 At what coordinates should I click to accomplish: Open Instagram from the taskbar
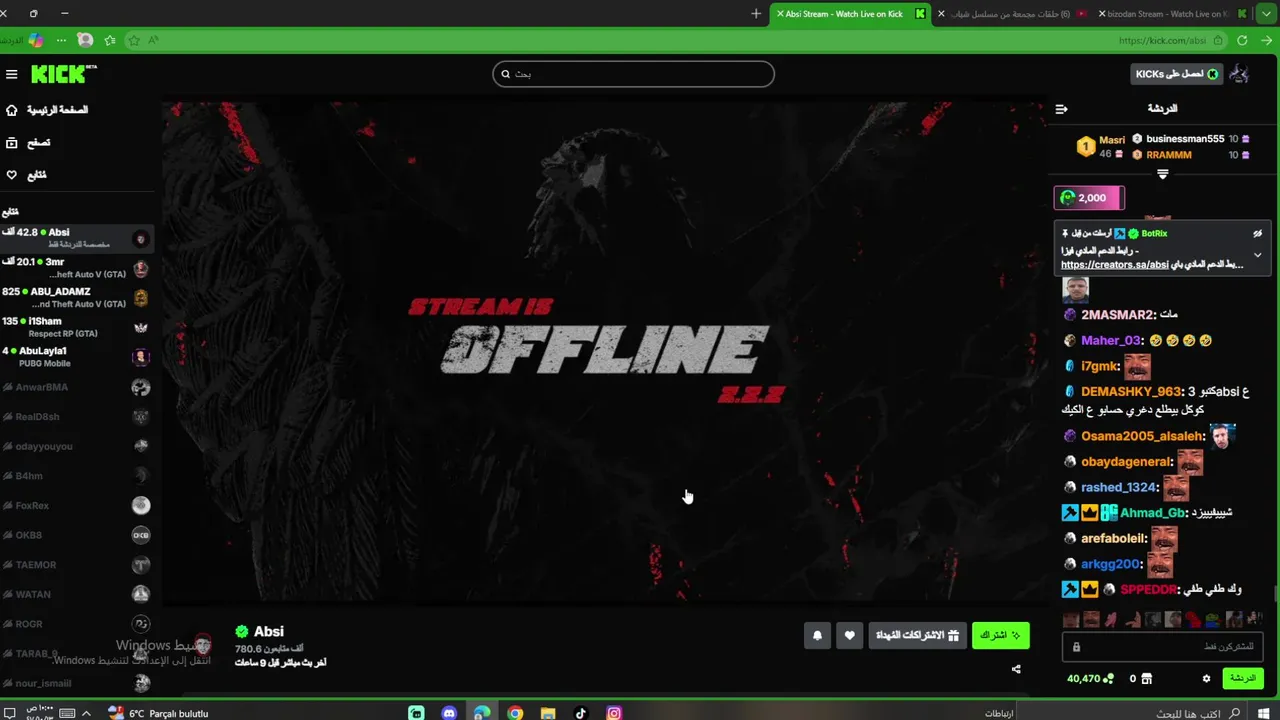coord(614,713)
